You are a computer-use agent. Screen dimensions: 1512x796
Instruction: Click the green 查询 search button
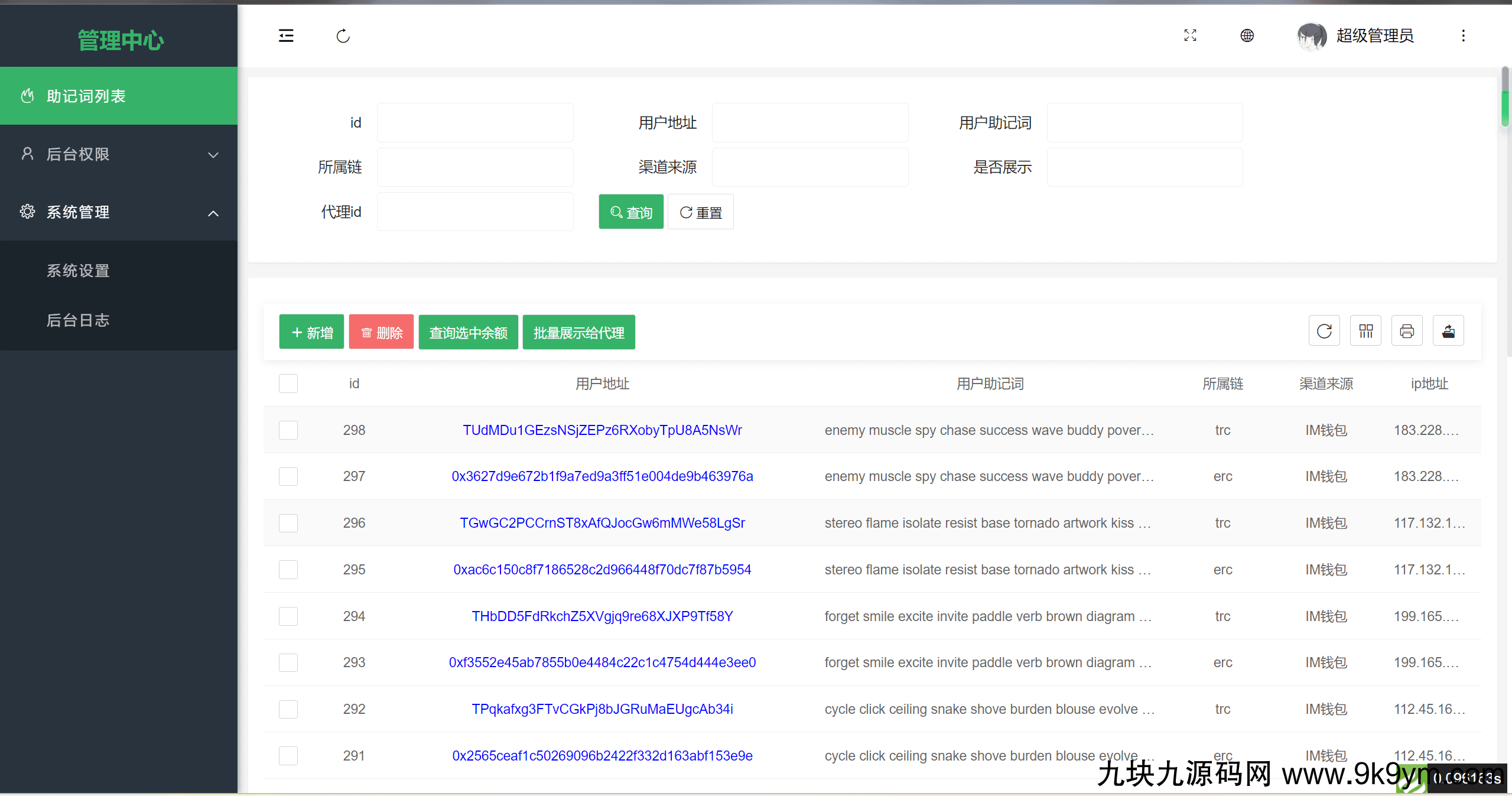point(630,212)
